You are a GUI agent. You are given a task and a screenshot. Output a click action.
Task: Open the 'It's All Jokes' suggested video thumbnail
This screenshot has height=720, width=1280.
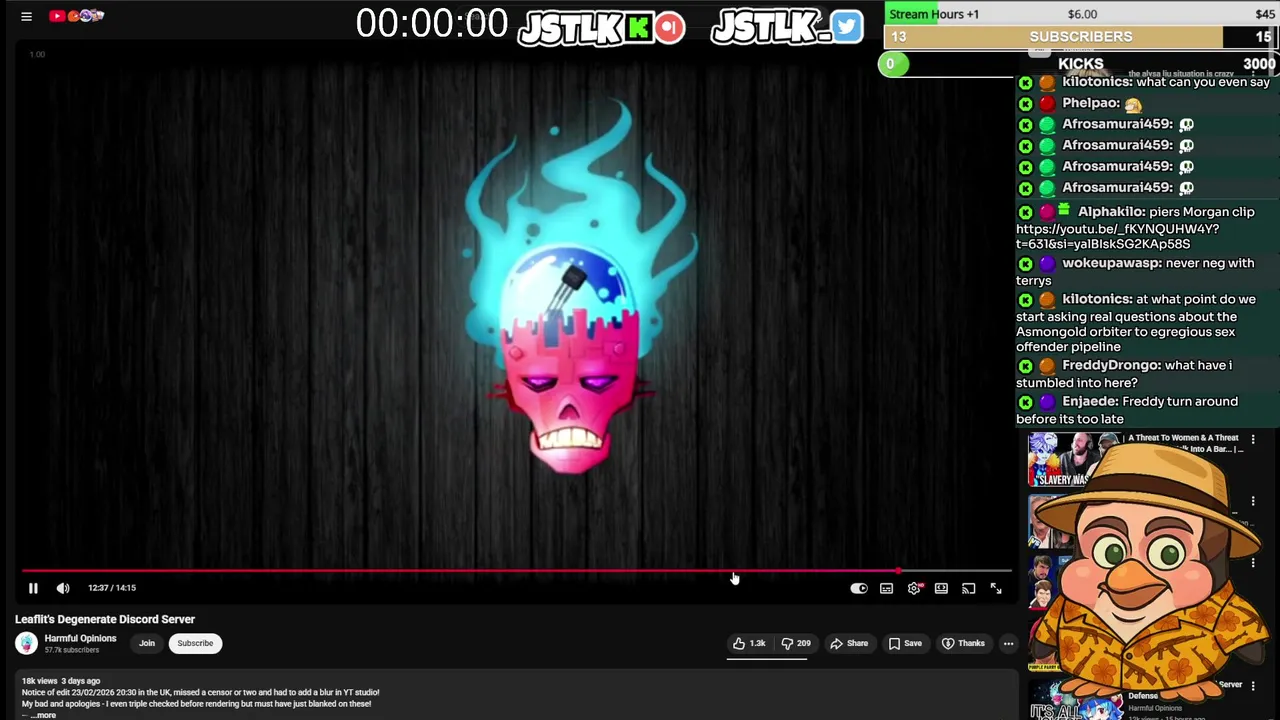click(x=1074, y=701)
